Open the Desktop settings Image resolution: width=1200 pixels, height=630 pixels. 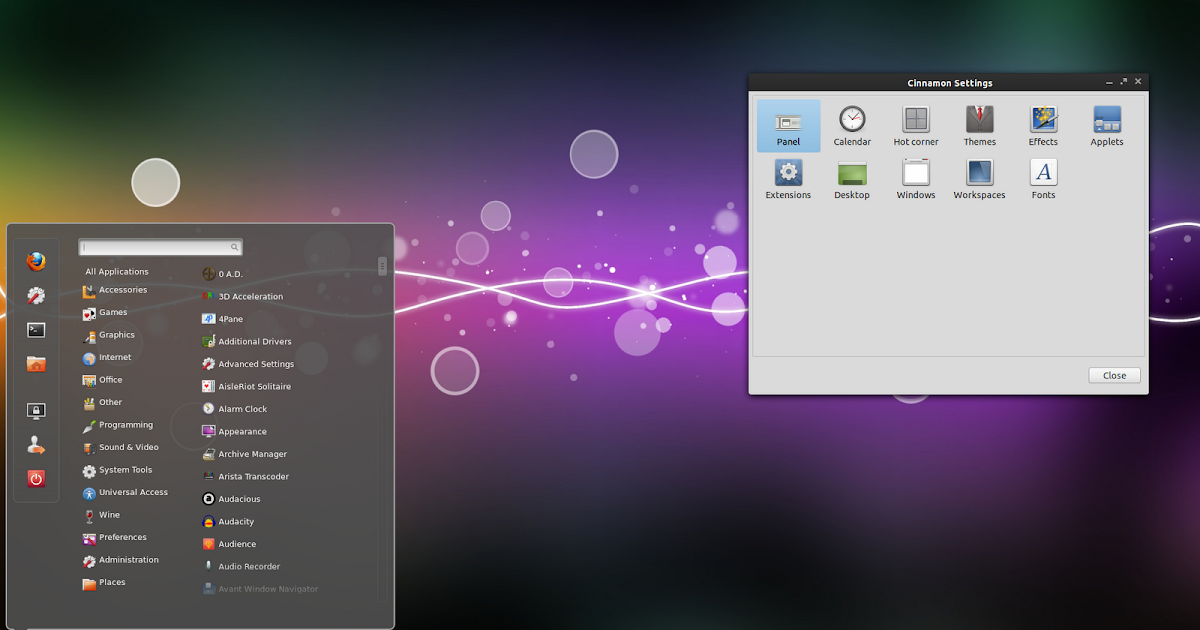coord(852,179)
